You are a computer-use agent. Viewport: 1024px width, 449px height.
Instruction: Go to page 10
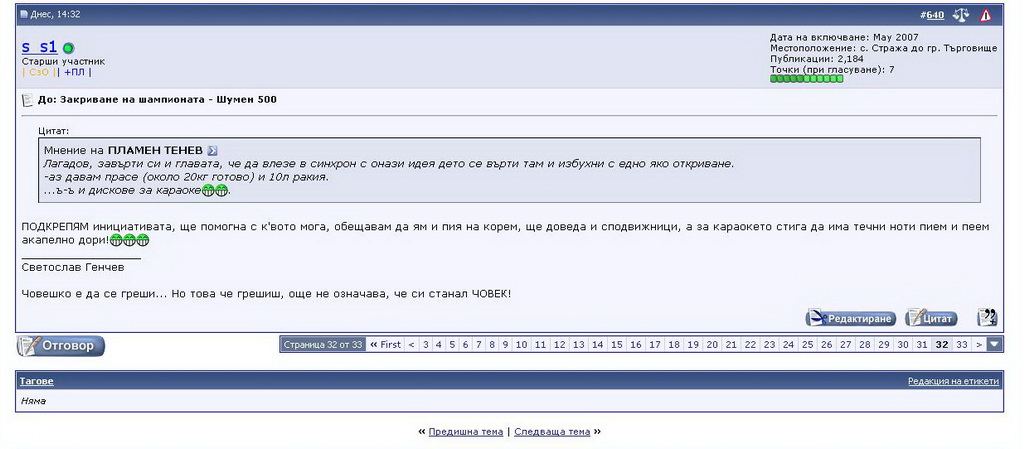click(521, 345)
